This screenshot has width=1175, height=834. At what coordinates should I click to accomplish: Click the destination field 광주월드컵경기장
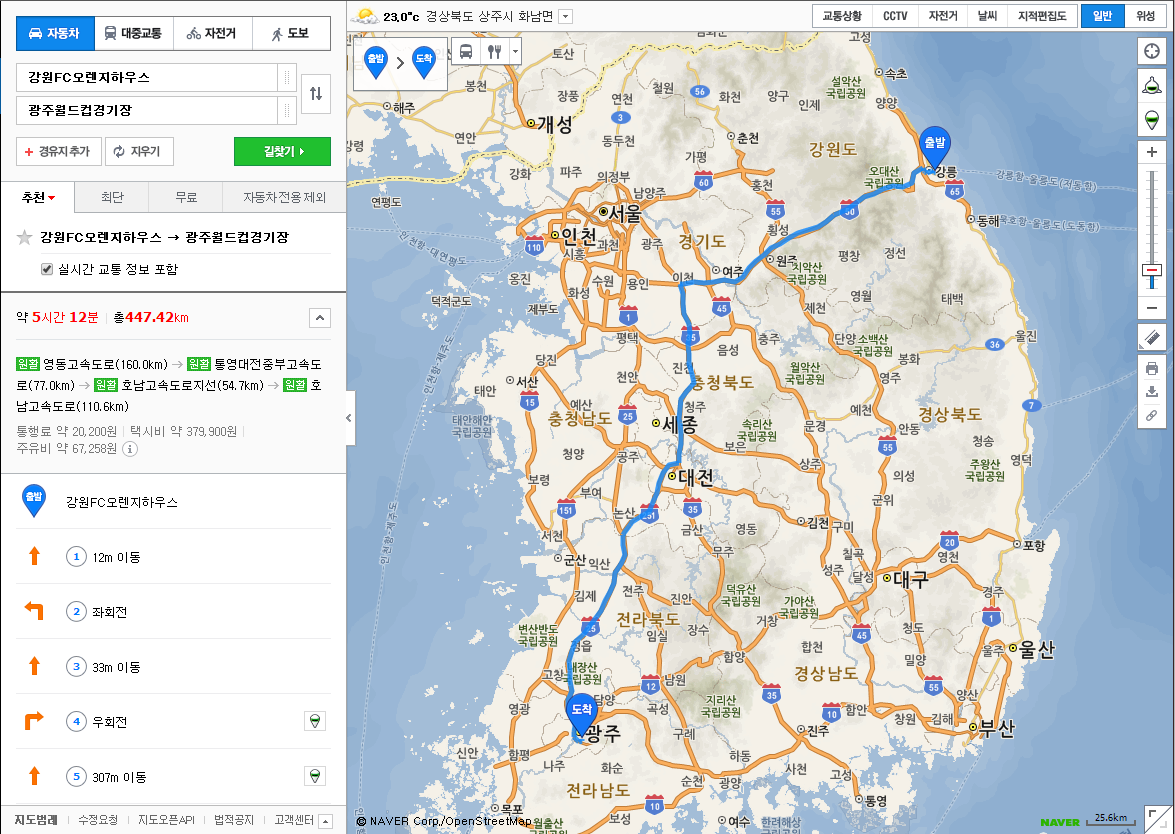[x=147, y=110]
